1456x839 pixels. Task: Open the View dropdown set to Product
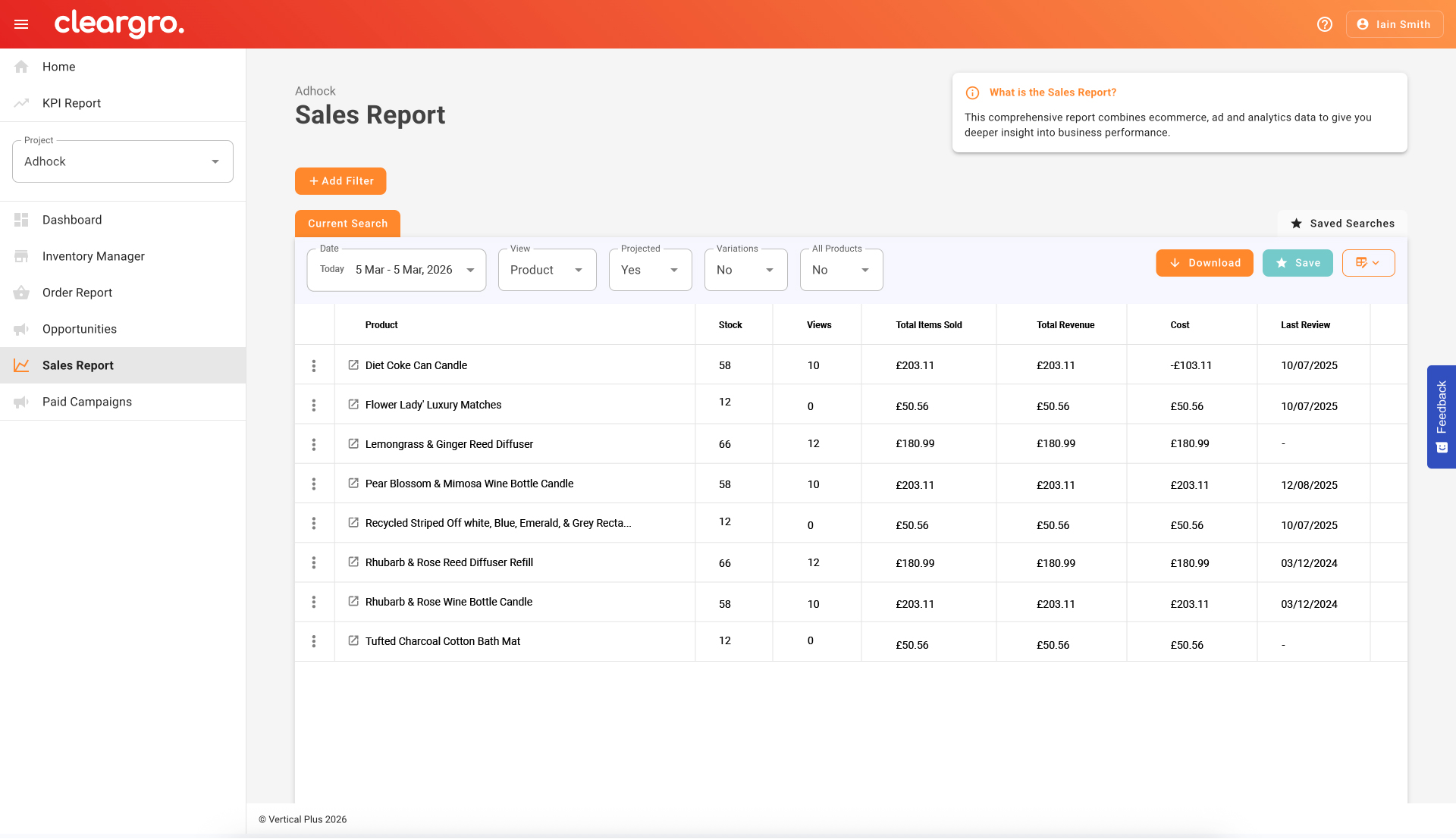(x=547, y=270)
